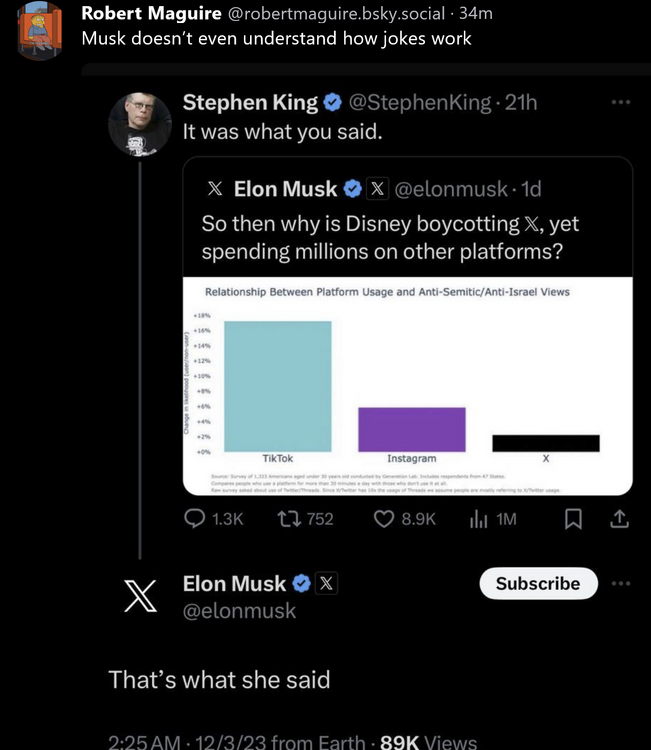Open Robert Maguire's profile name link
The image size is (651, 750).
point(152,13)
